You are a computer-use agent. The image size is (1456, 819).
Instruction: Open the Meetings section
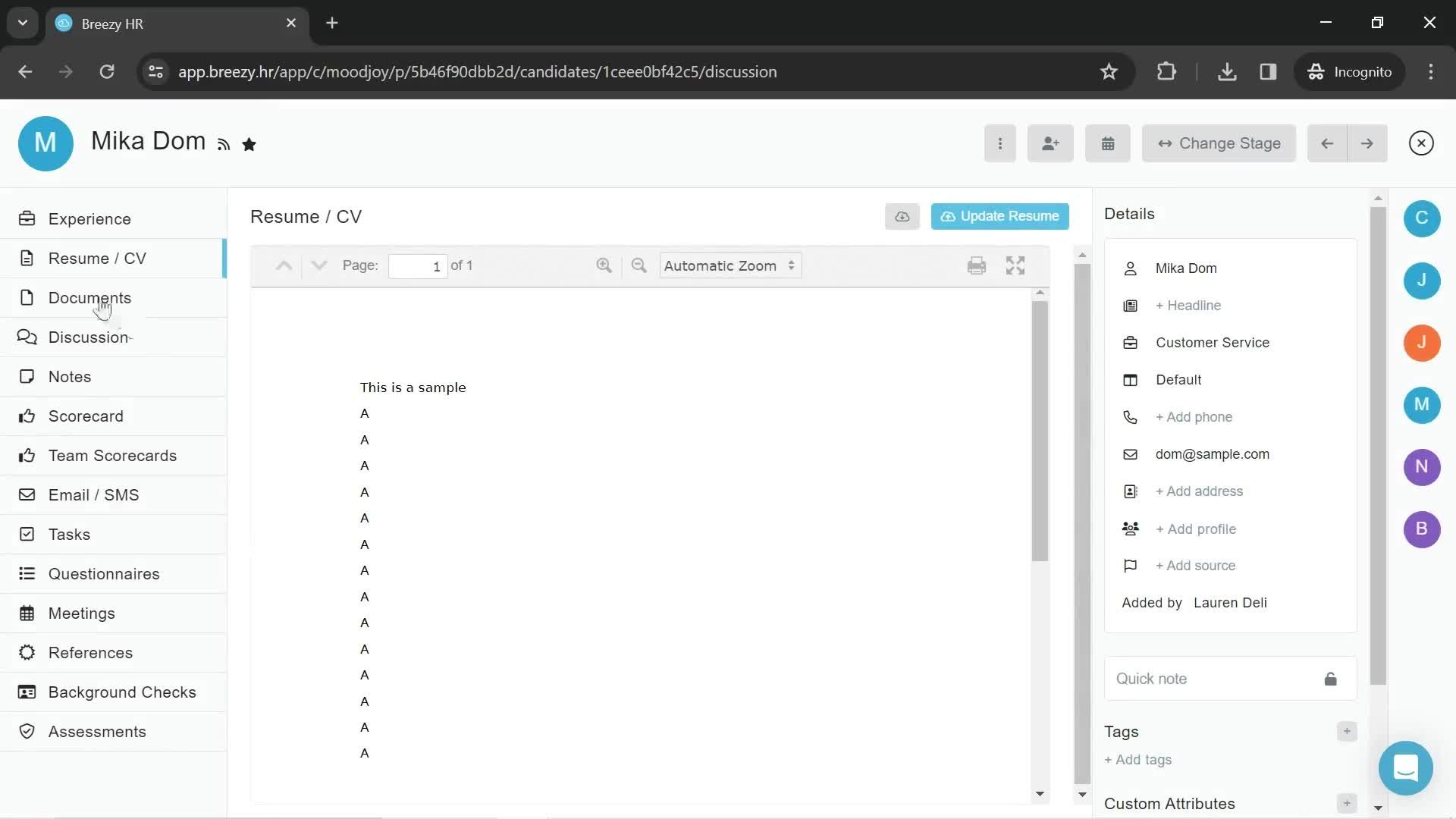[114, 613]
